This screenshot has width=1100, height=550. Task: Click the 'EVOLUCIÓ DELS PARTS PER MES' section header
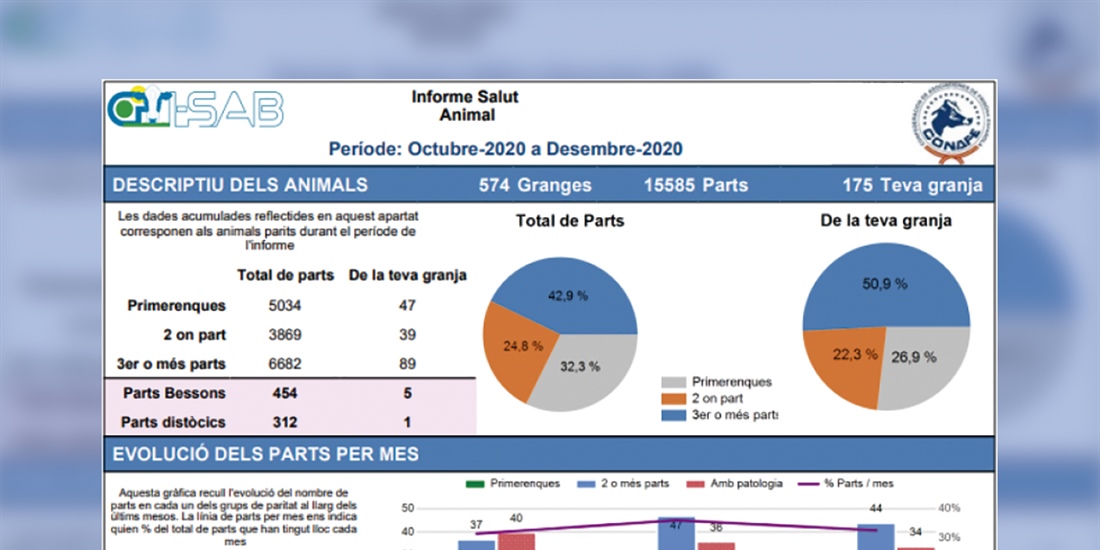click(x=266, y=454)
